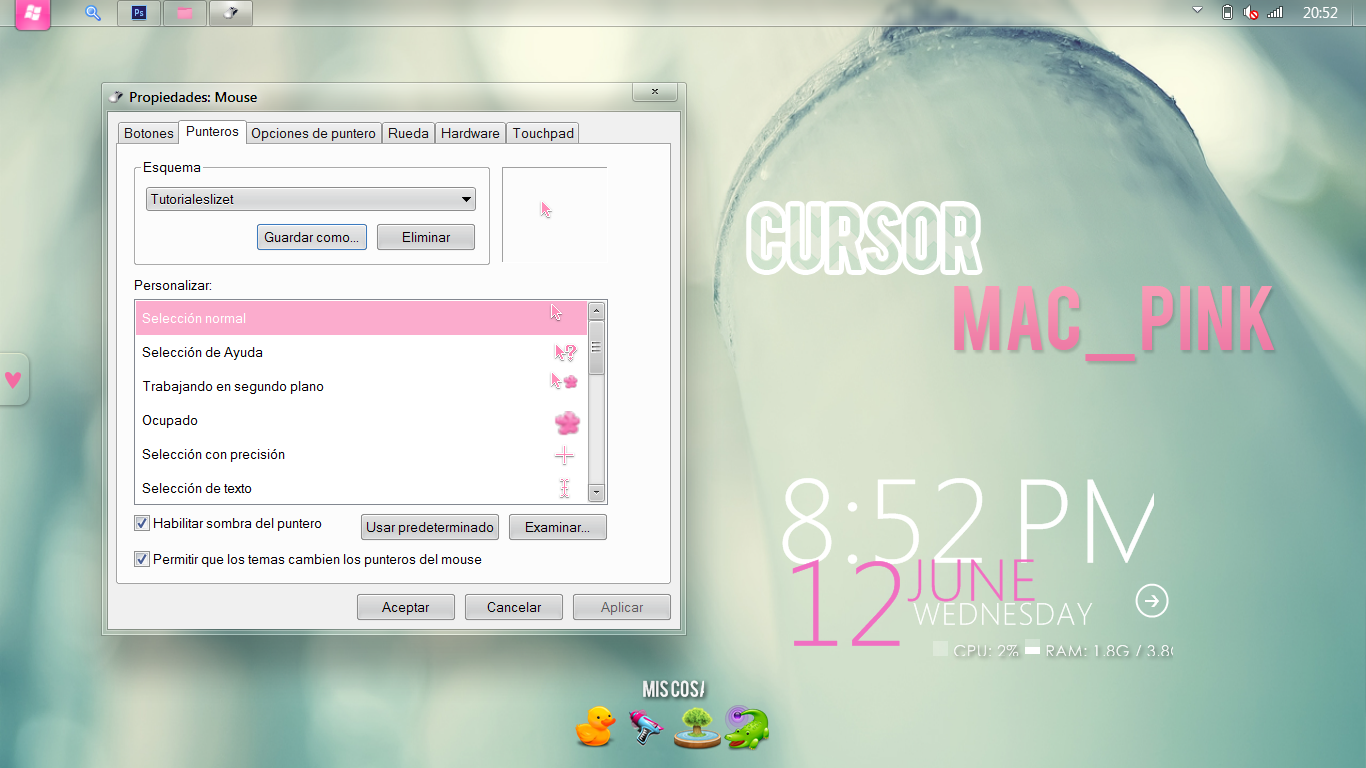The image size is (1366, 768).
Task: Open the yellow duck desktop icon
Action: 595,727
